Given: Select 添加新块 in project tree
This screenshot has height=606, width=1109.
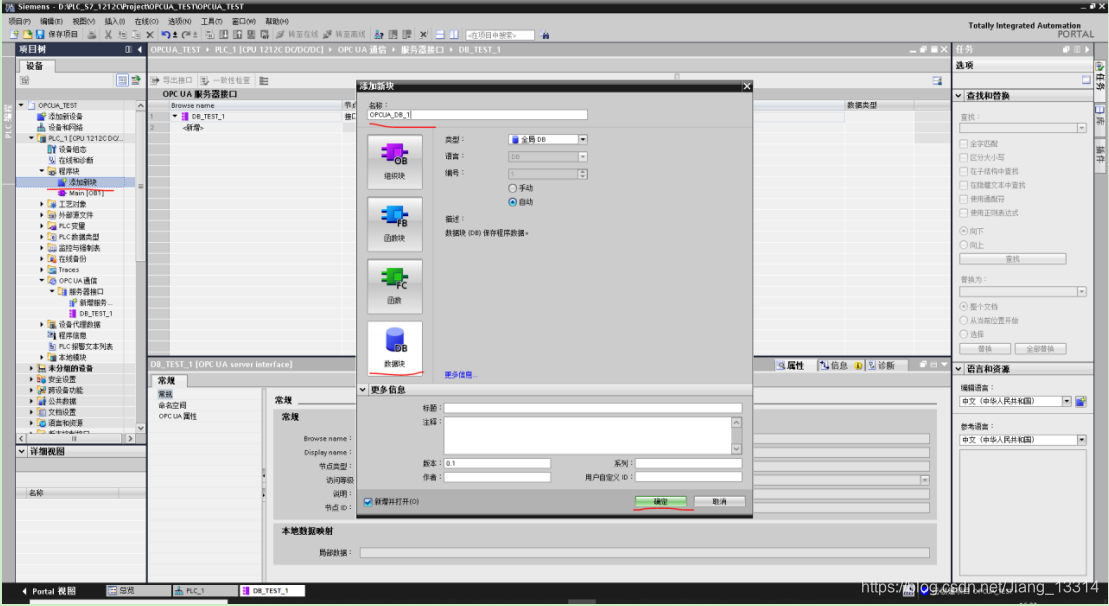Looking at the screenshot, I should 78,182.
